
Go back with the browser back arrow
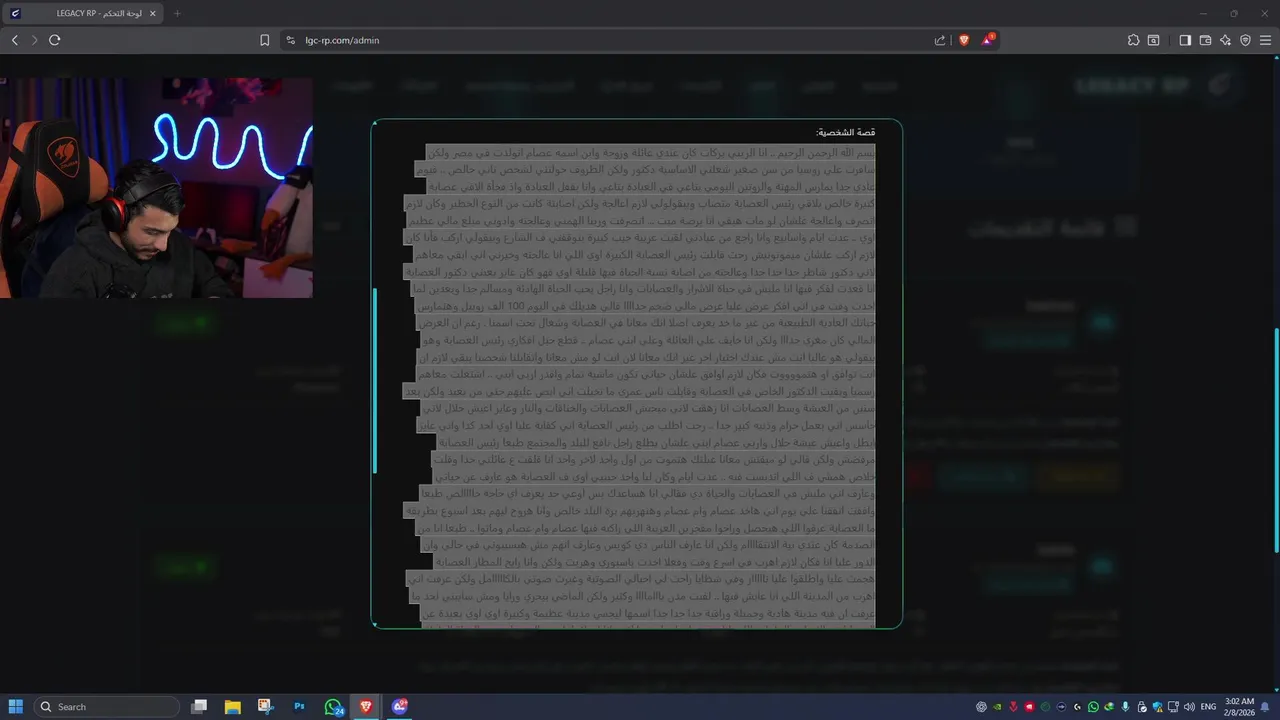[14, 40]
